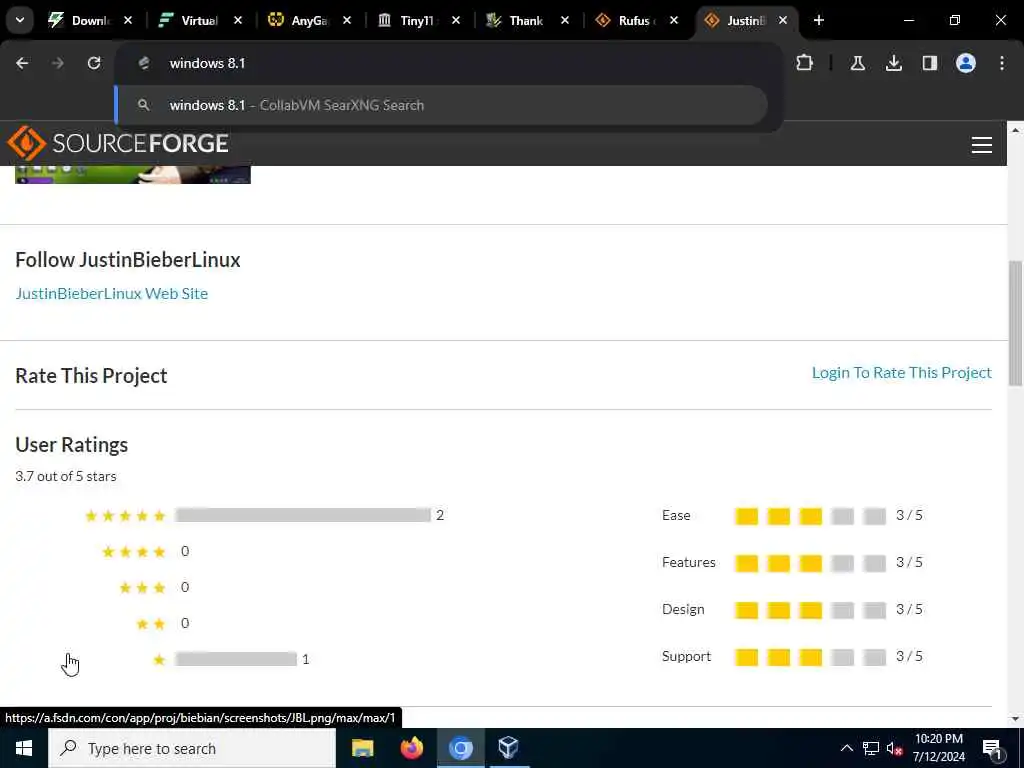Toggle the side panel icon

click(930, 63)
